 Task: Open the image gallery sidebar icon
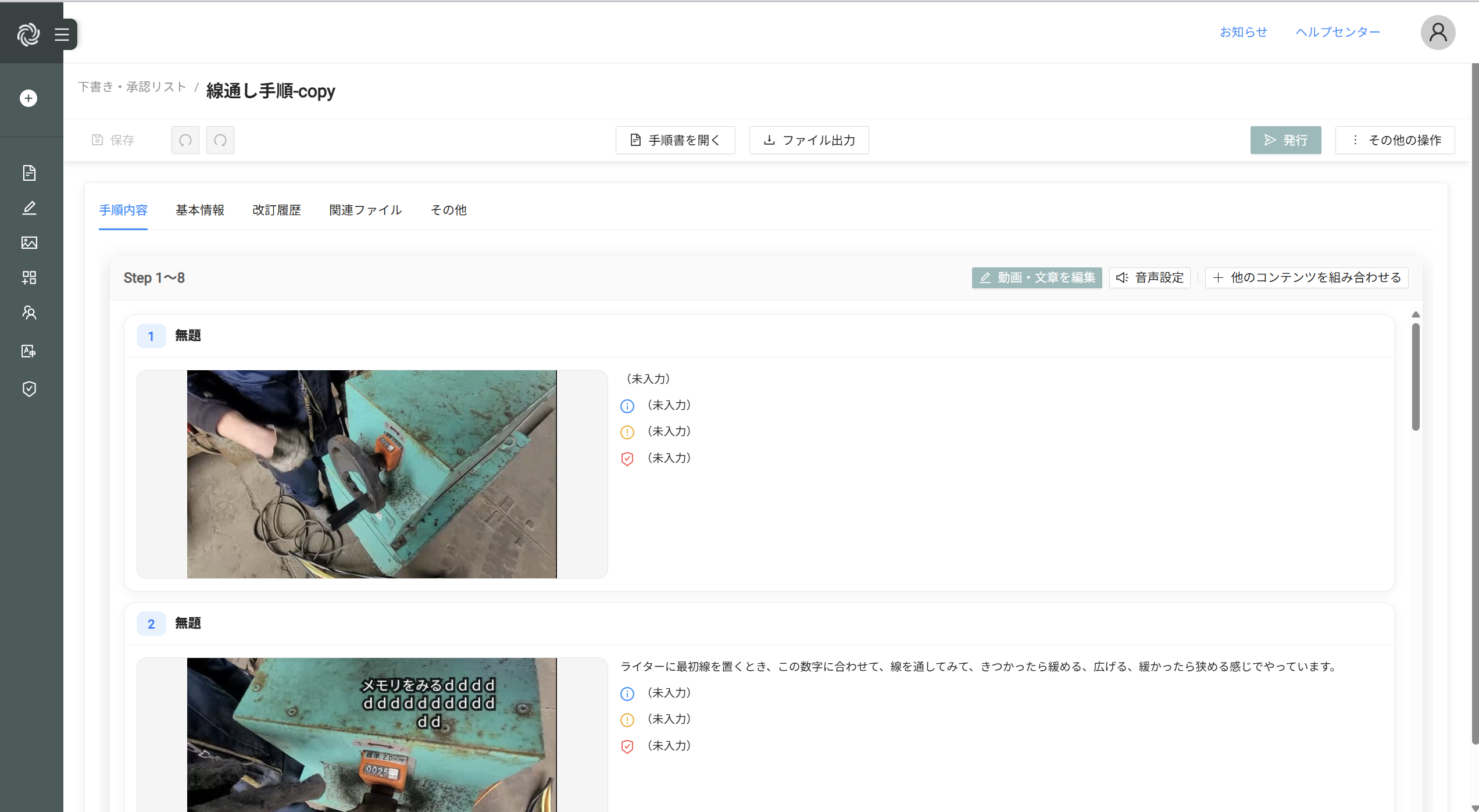coord(29,242)
